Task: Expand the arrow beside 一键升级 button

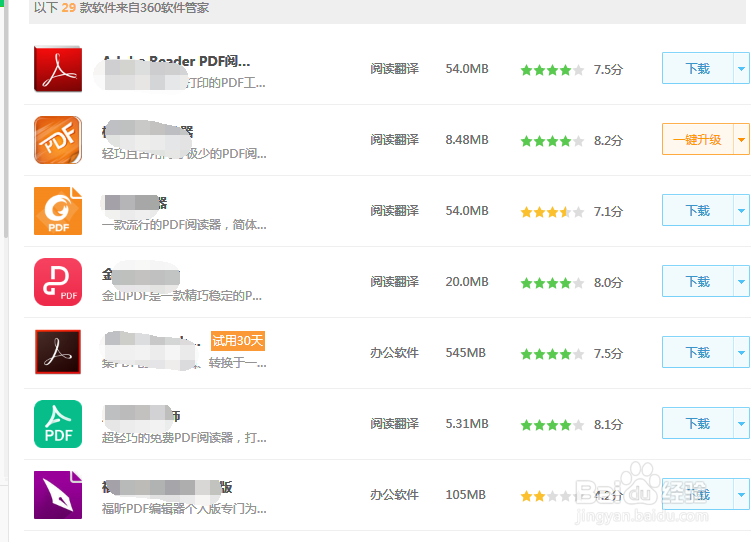Action: pos(741,139)
